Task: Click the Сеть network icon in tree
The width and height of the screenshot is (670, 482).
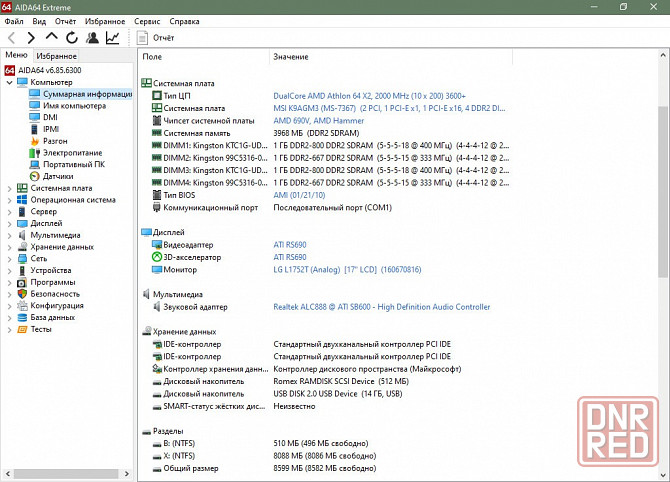Action: [x=22, y=259]
